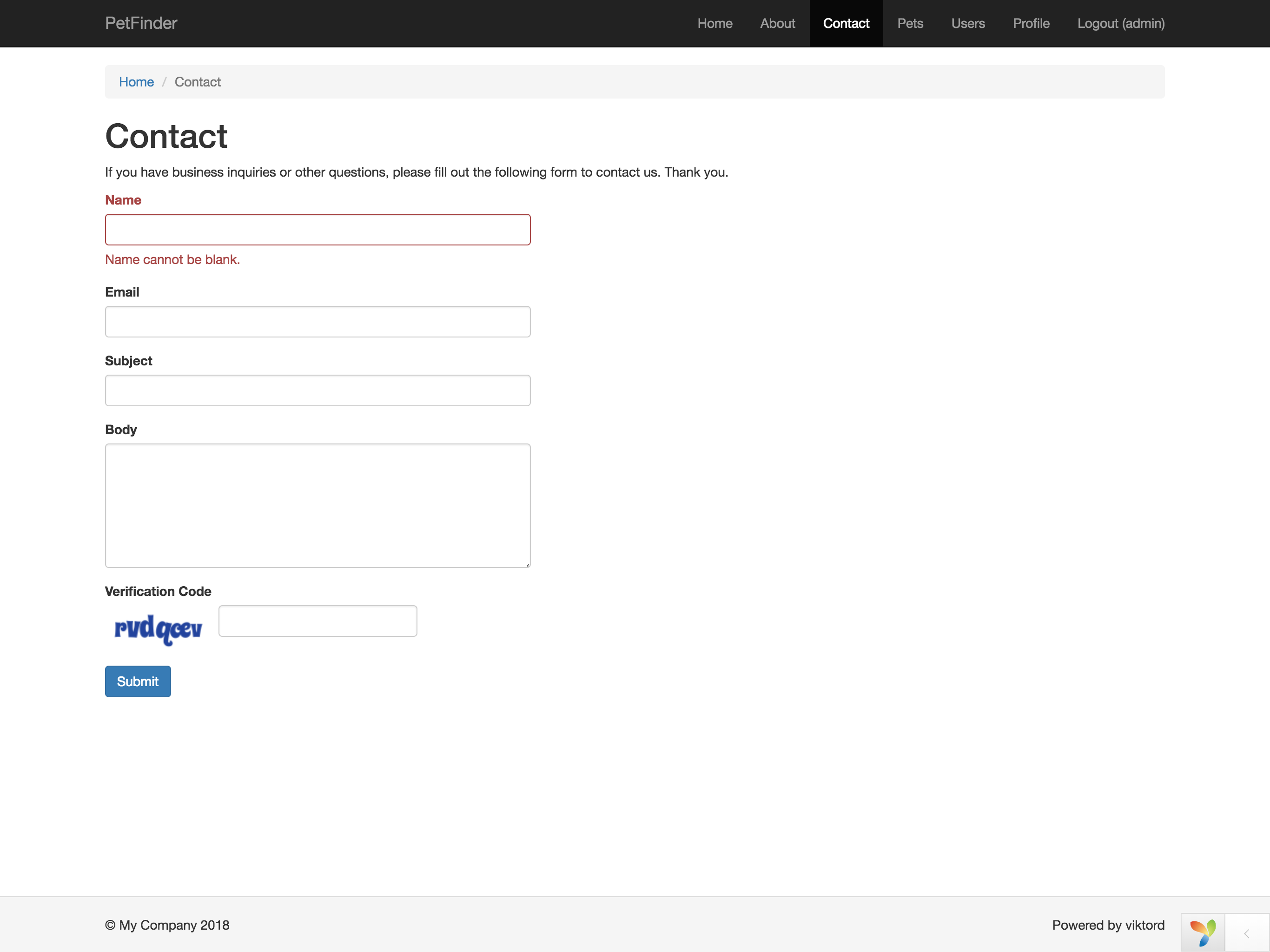Image resolution: width=1270 pixels, height=952 pixels.
Task: Click inside the Body text area
Action: [x=317, y=505]
